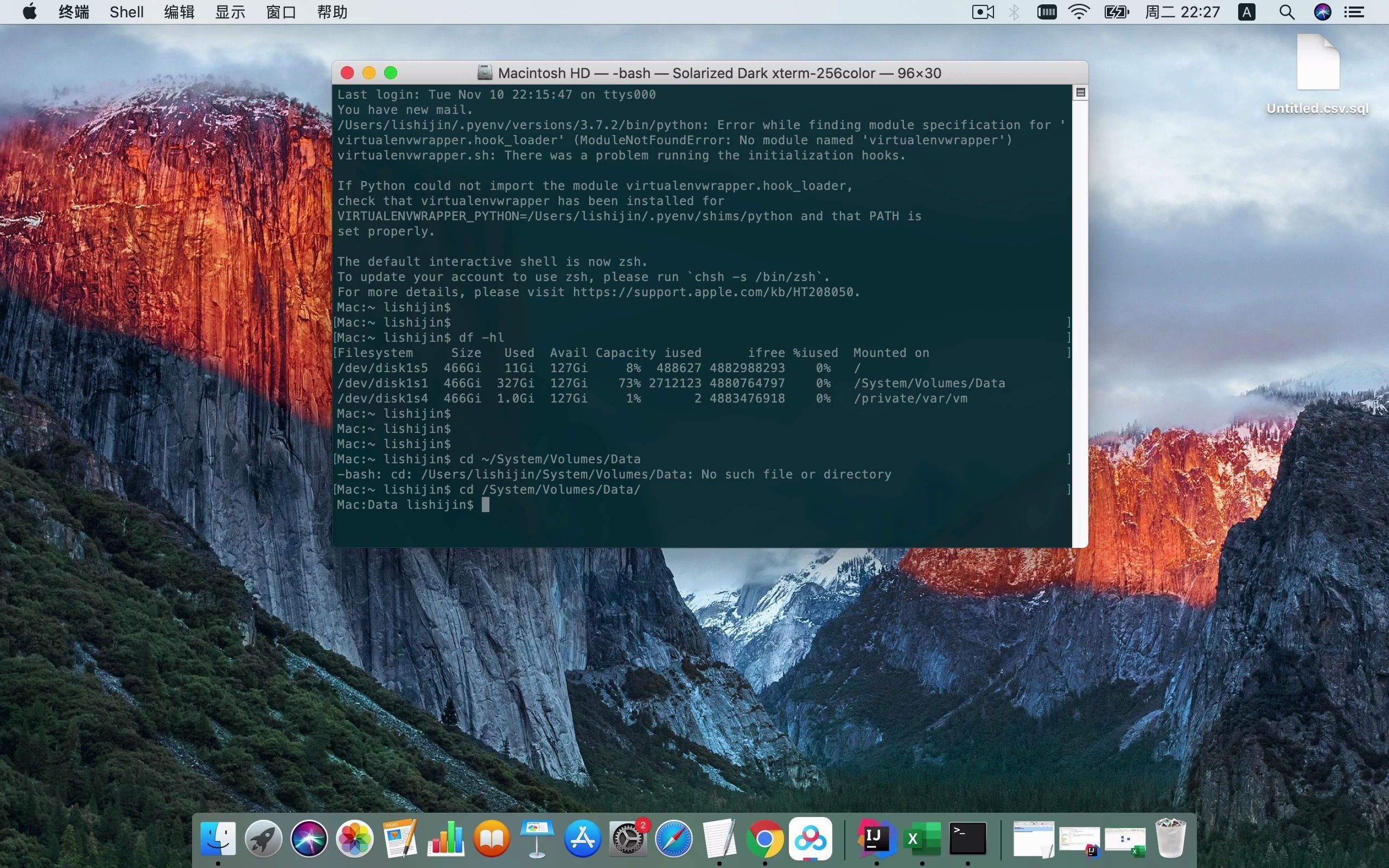
Task: Click the memory monitor menu bar icon
Action: coord(1047,12)
